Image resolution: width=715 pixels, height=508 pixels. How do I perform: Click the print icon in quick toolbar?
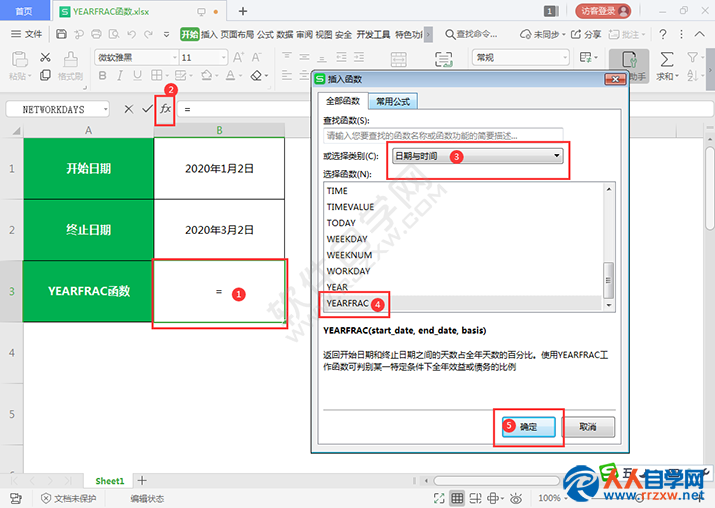(x=96, y=34)
